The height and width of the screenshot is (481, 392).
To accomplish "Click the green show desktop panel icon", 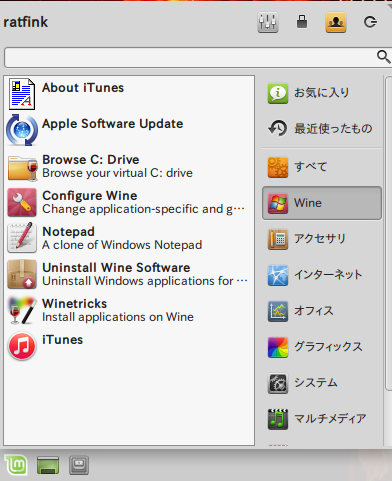I will 48,465.
